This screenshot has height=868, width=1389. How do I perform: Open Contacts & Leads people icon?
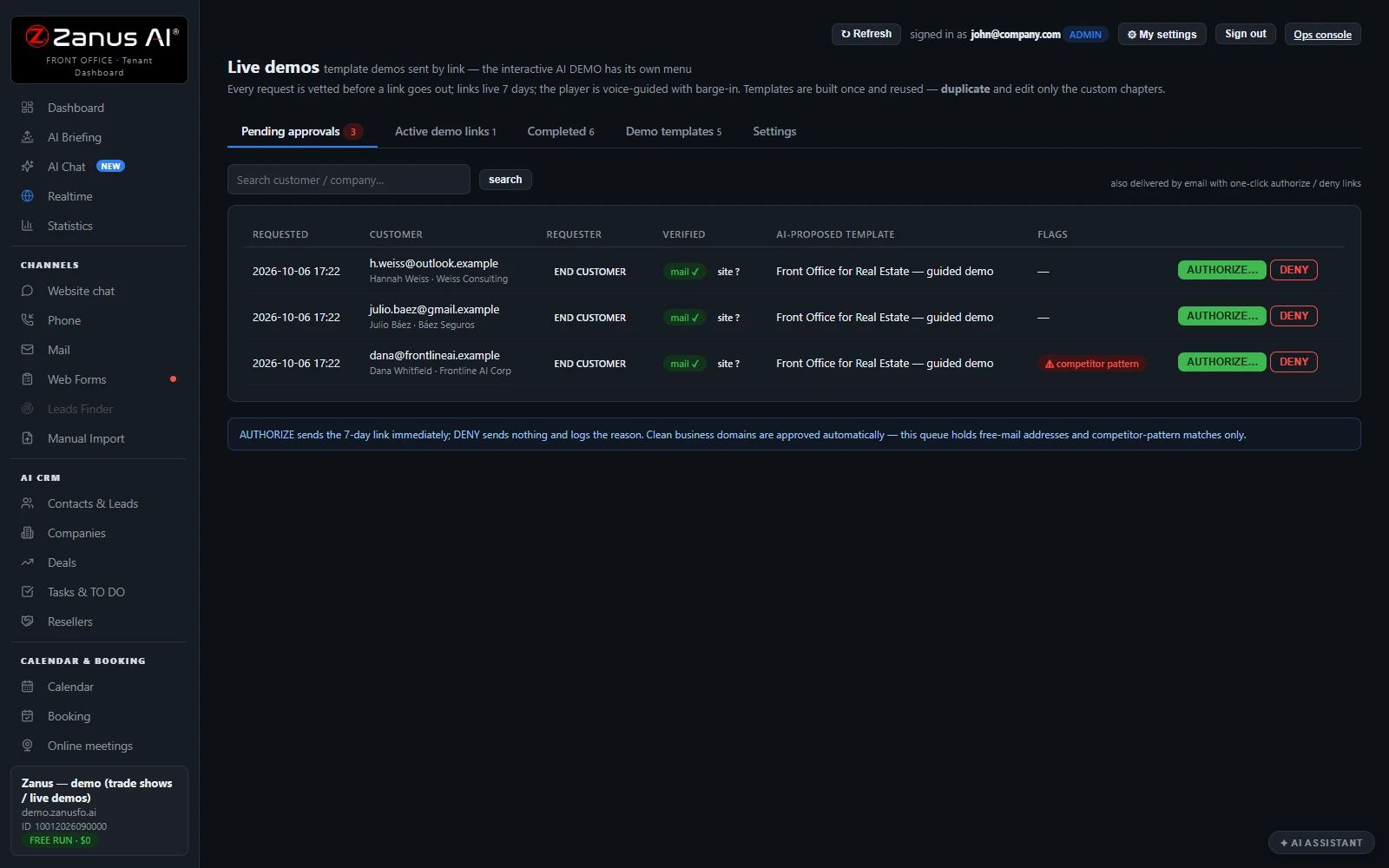tap(27, 503)
